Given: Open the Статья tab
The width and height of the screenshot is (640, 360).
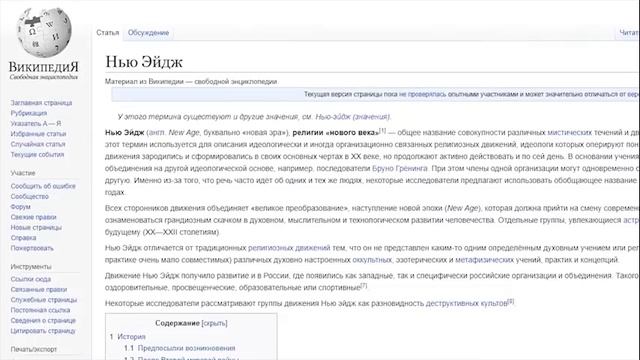Looking at the screenshot, I should [x=108, y=33].
